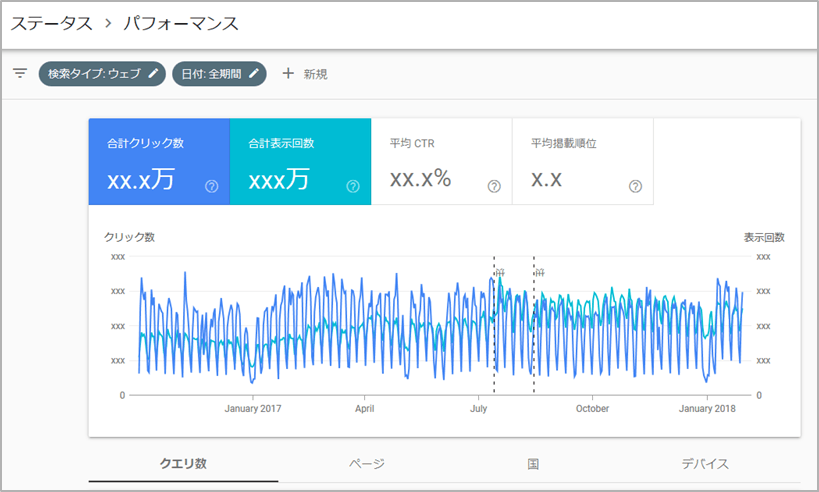This screenshot has height=492, width=819.
Task: Open the 日付: 全期間 filter chip
Action: (212, 74)
